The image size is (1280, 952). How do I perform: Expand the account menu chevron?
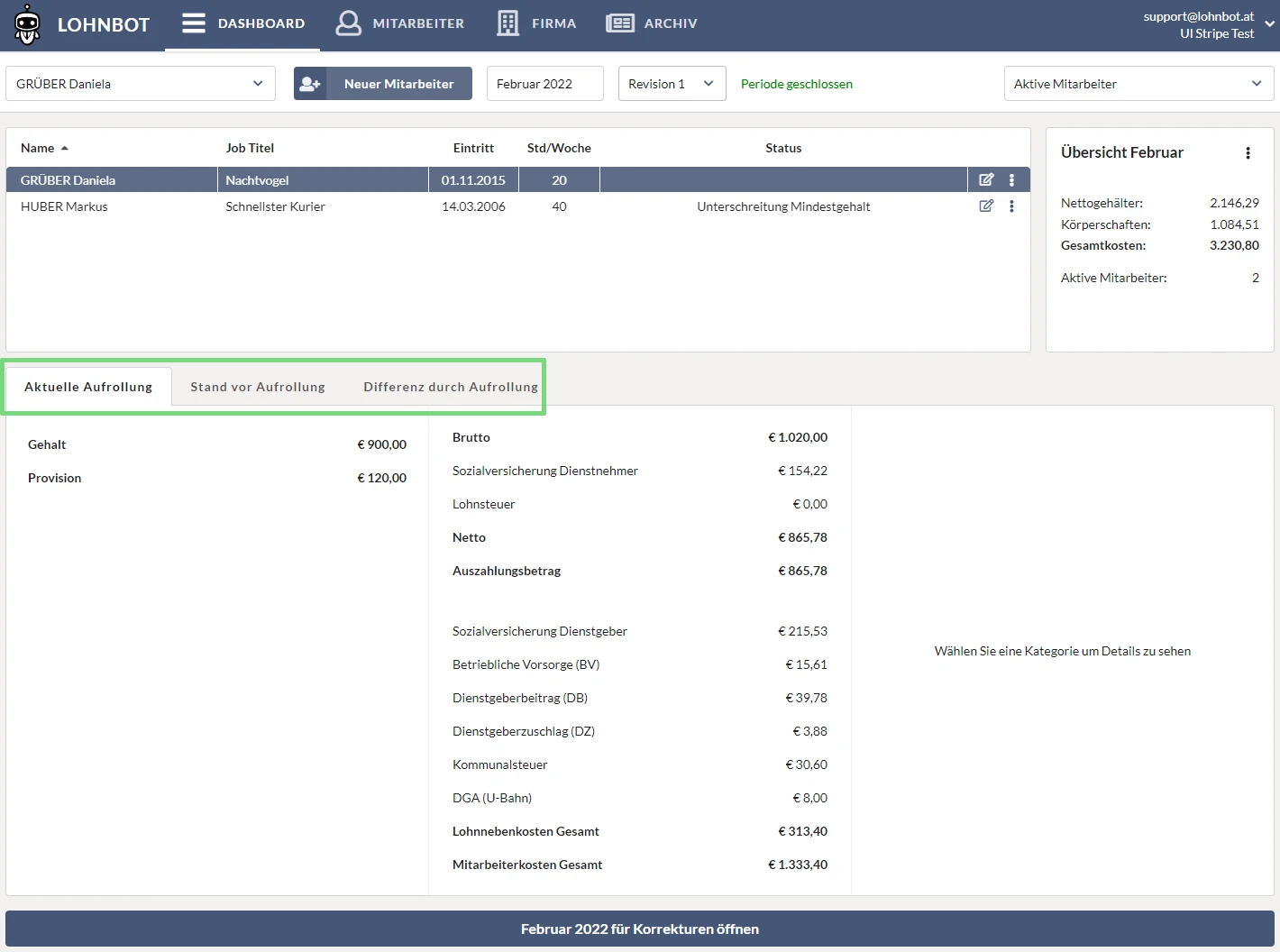pyautogui.click(x=1269, y=24)
